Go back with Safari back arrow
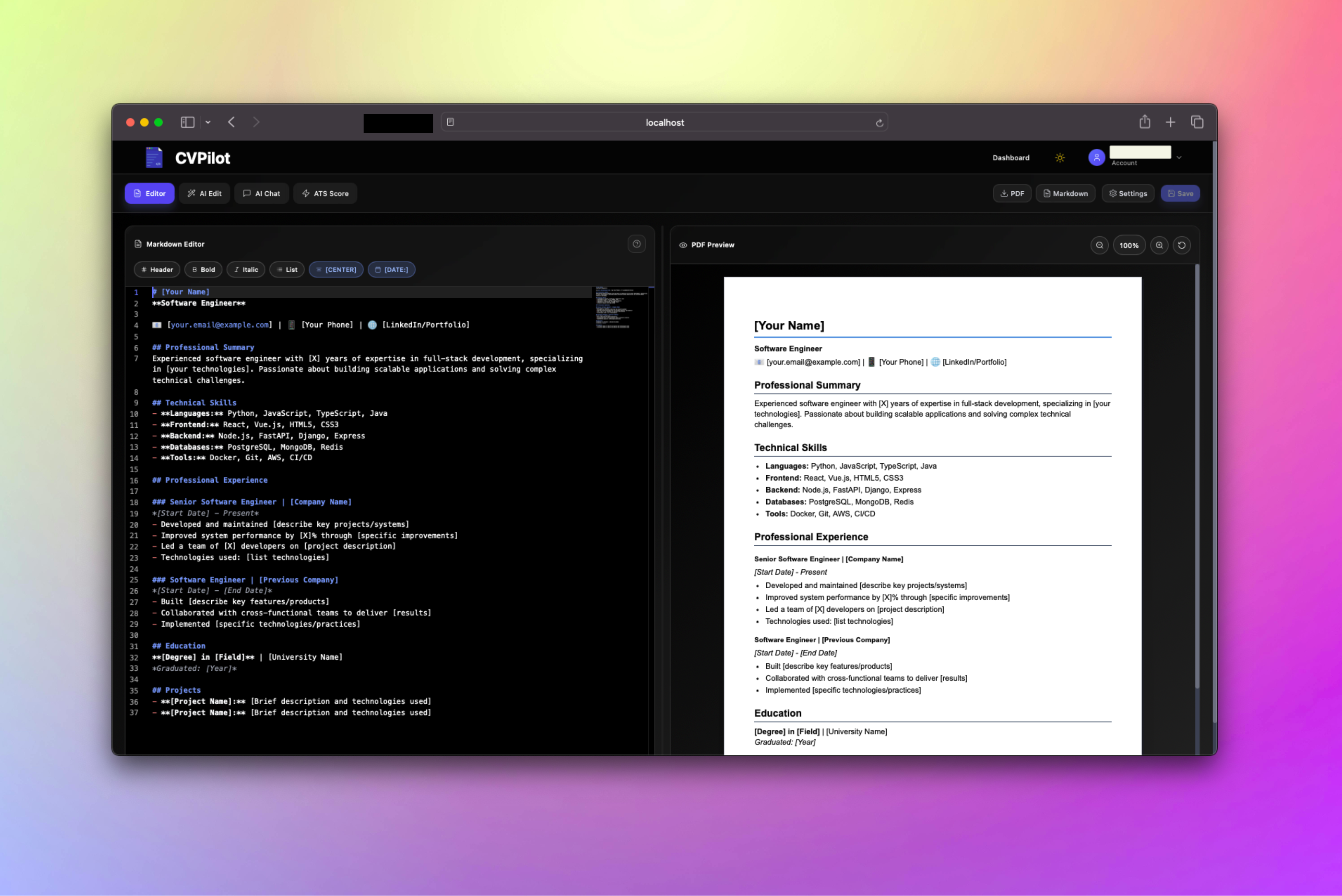1342x896 pixels. coord(232,122)
